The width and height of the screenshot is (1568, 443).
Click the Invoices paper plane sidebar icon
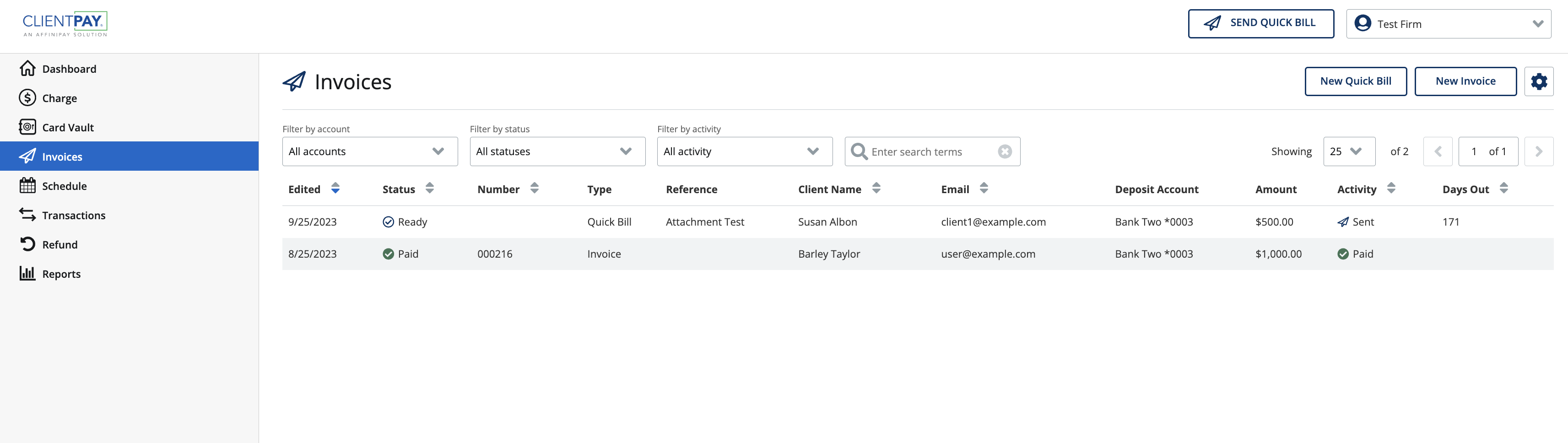pos(27,157)
